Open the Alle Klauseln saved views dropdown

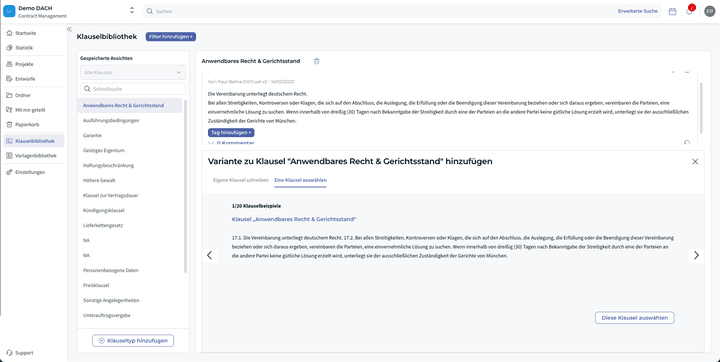click(x=133, y=73)
